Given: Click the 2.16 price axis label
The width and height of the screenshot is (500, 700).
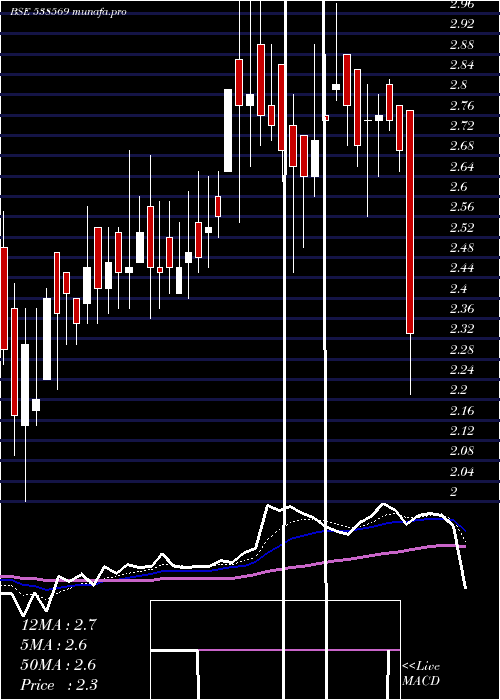Looking at the screenshot, I should tap(462, 411).
